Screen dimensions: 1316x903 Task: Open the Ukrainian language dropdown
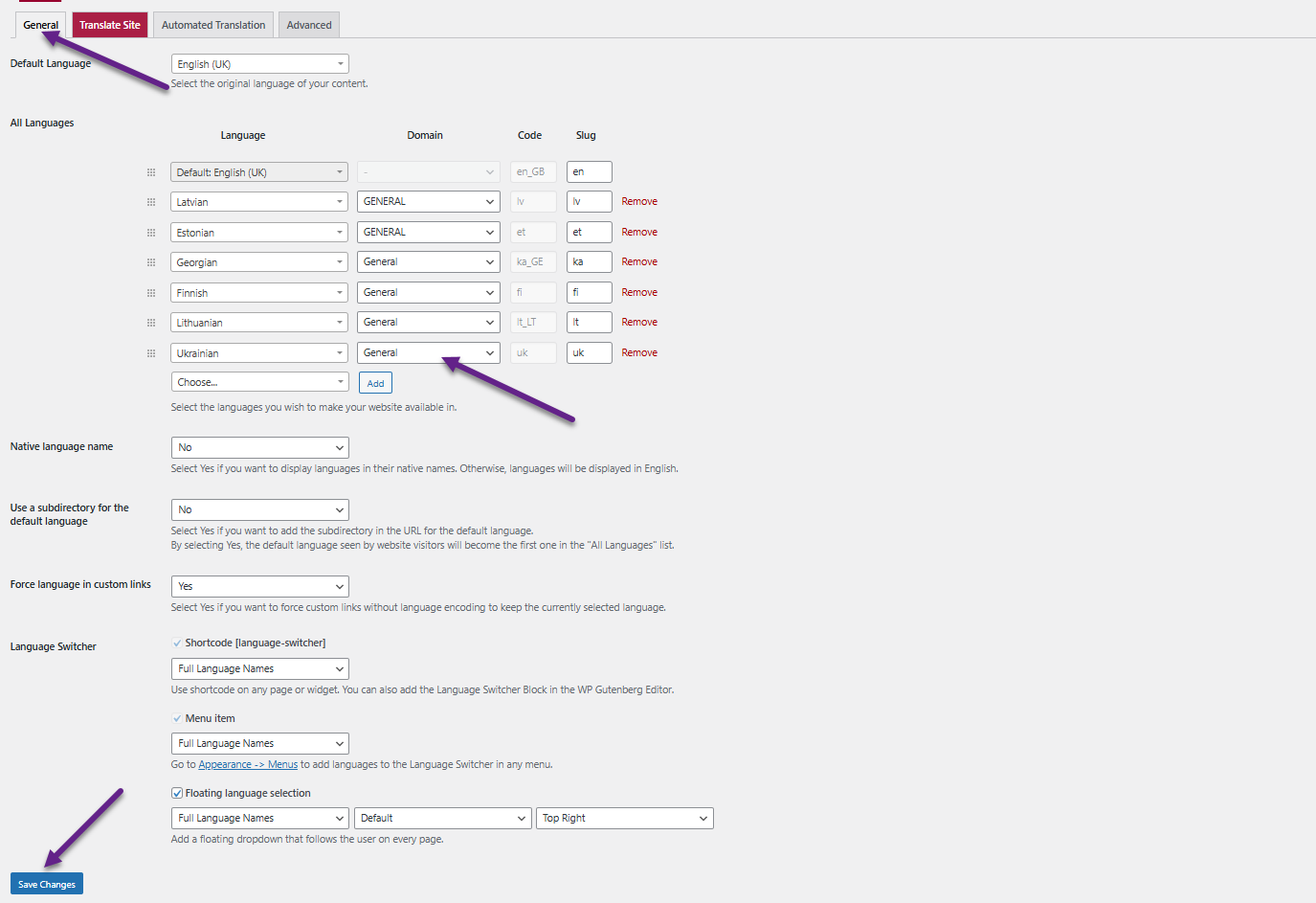click(x=259, y=353)
